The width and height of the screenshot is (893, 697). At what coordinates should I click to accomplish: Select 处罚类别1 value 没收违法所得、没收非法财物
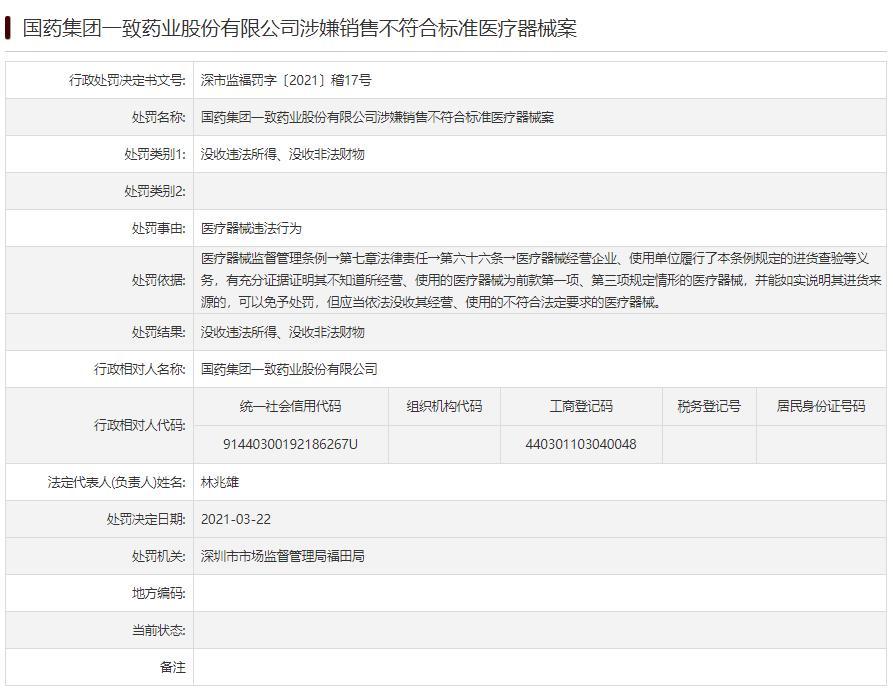(282, 154)
